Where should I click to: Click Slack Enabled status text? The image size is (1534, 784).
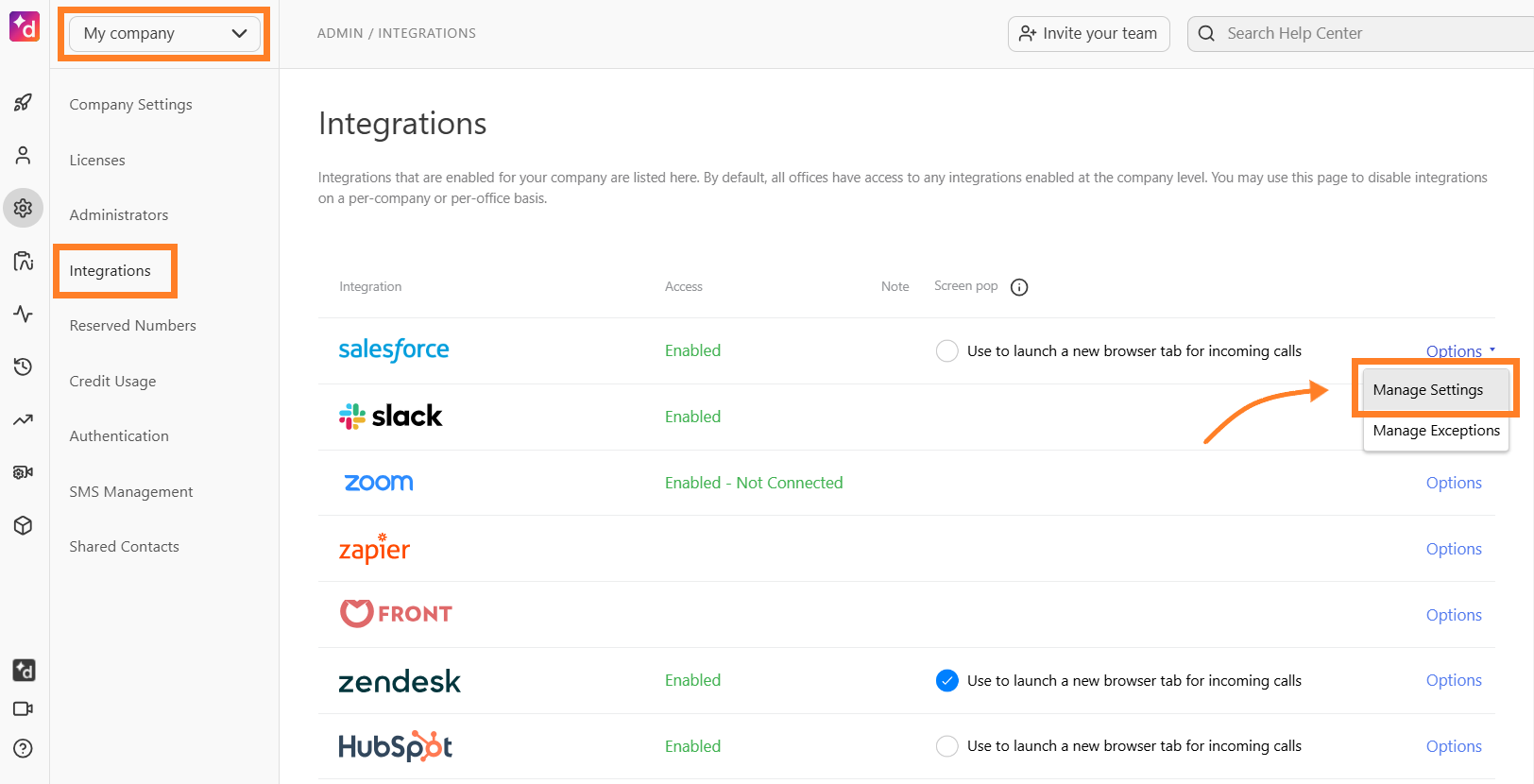pos(692,417)
